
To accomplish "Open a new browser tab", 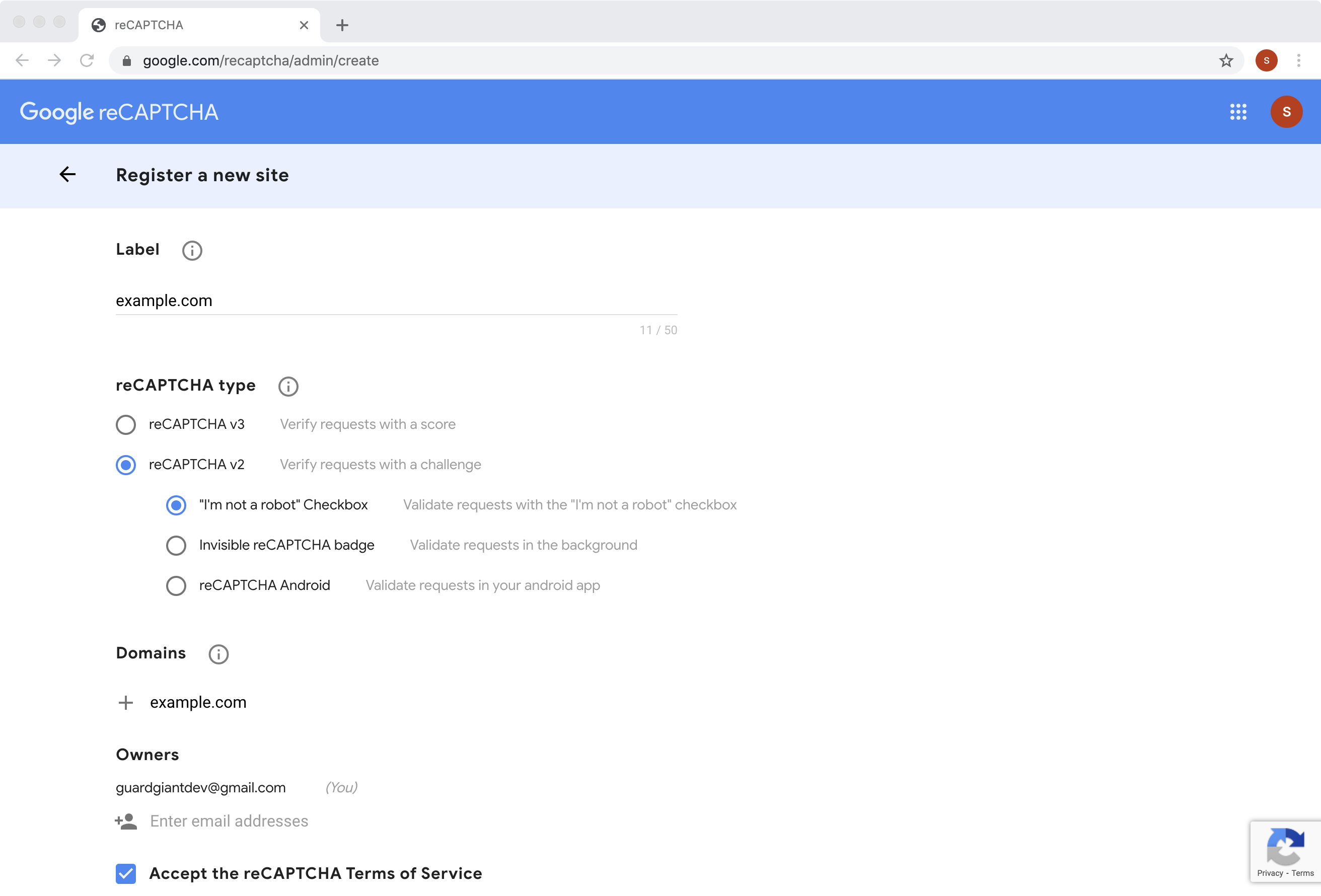I will (342, 25).
